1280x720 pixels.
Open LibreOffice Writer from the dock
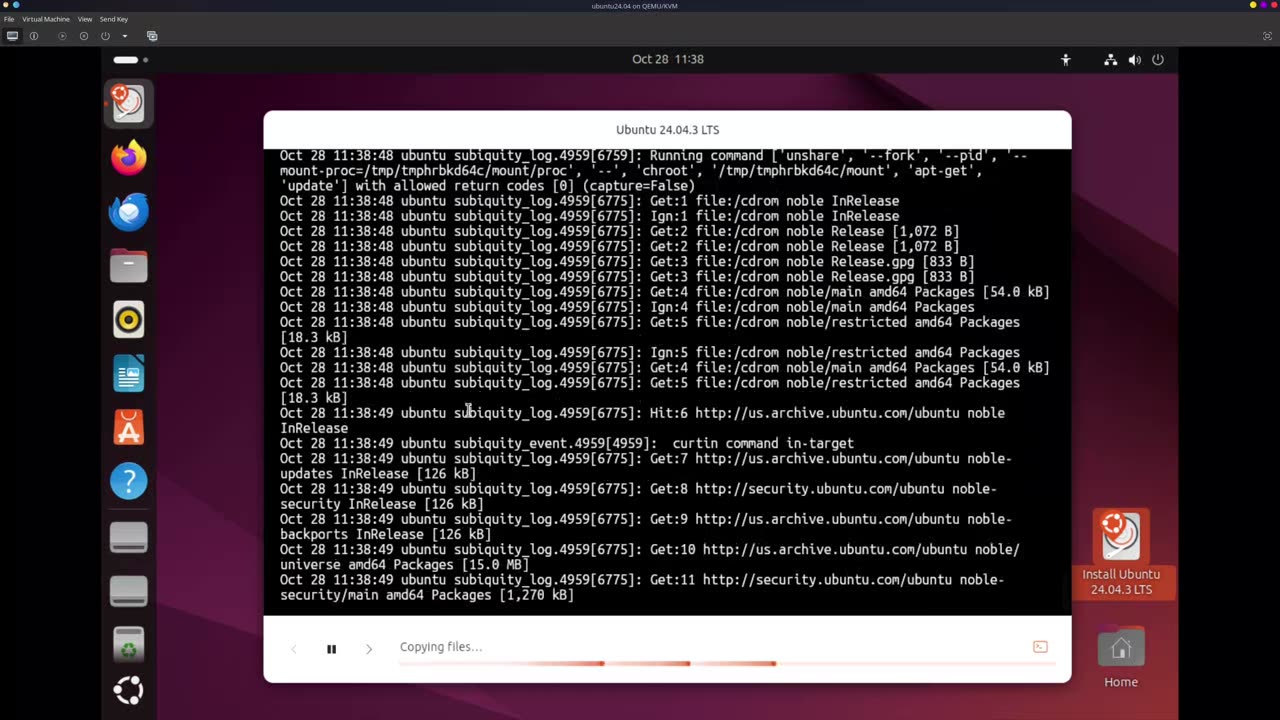pyautogui.click(x=128, y=374)
